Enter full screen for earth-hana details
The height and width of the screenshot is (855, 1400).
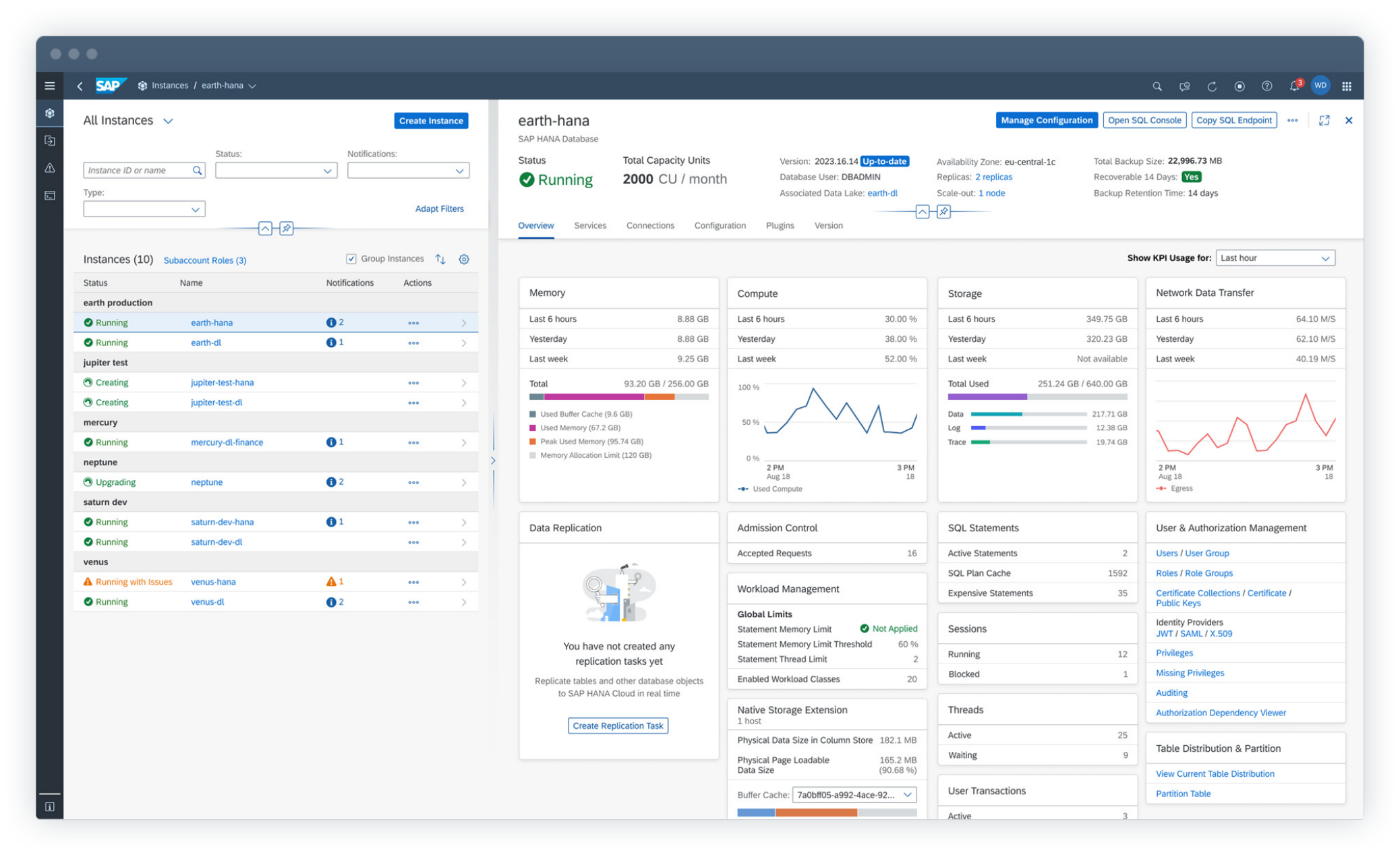(x=1324, y=121)
